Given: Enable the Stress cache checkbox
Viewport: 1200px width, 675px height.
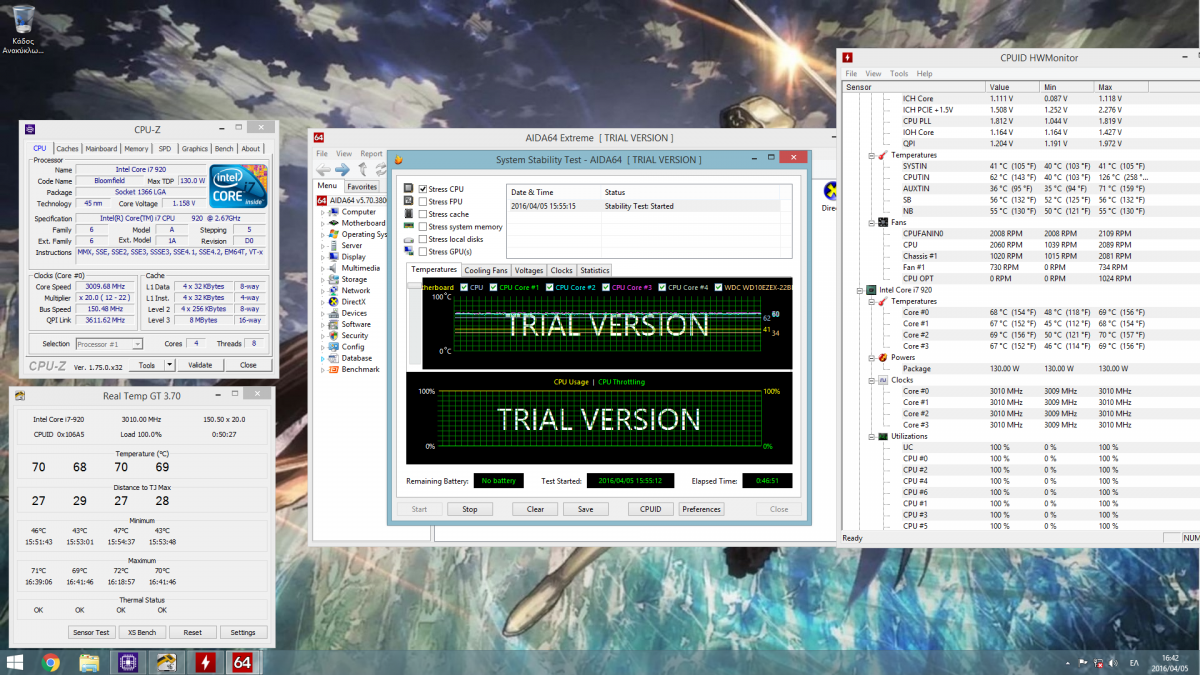Looking at the screenshot, I should tap(423, 214).
